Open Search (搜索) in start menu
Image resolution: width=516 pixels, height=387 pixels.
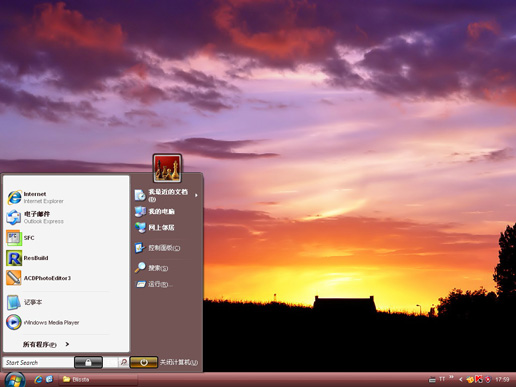[x=151, y=268]
